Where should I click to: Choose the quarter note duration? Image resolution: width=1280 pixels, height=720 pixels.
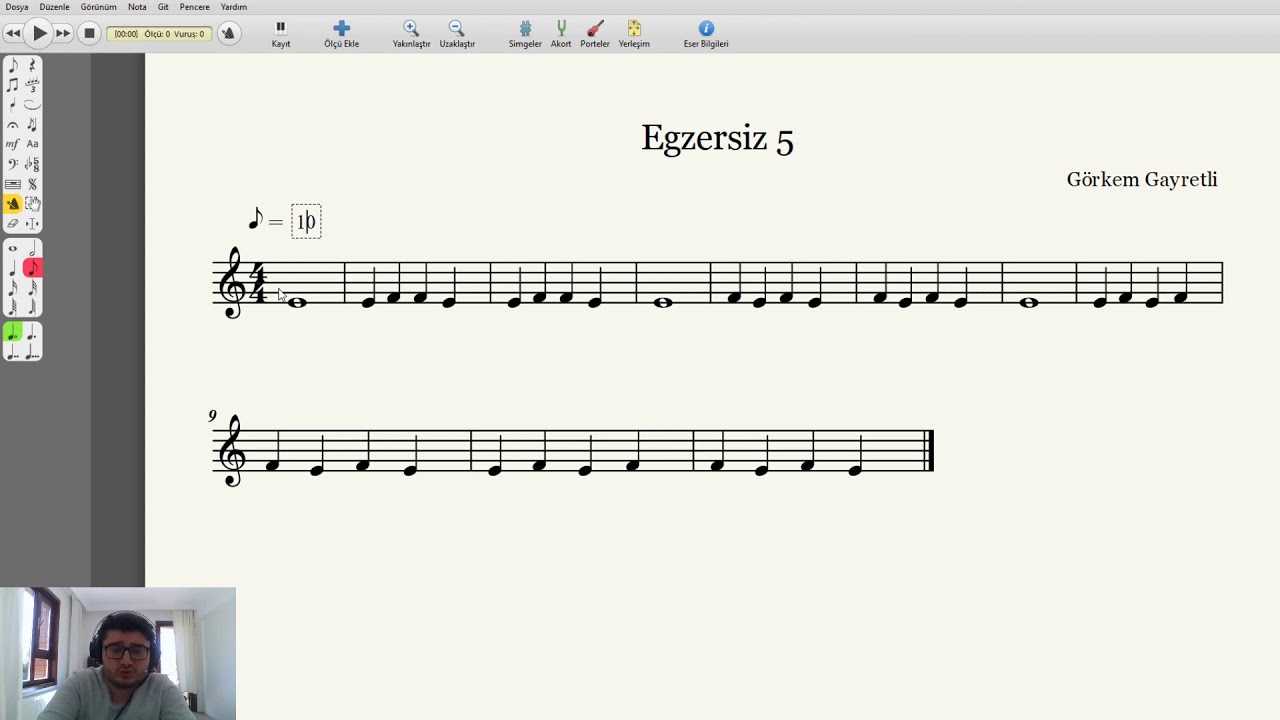tap(13, 268)
